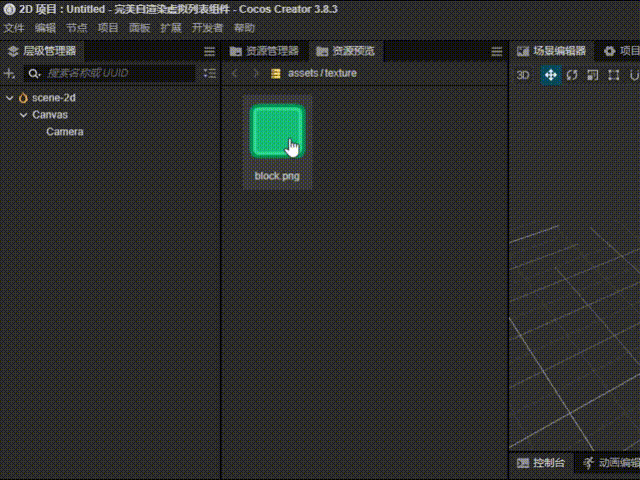Select the Rotate gizmo tool
Viewport: 640px width, 480px height.
(572, 75)
